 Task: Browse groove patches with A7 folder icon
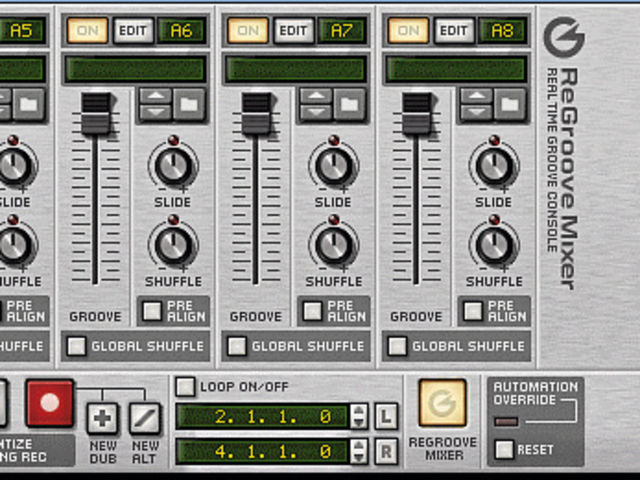tap(350, 104)
